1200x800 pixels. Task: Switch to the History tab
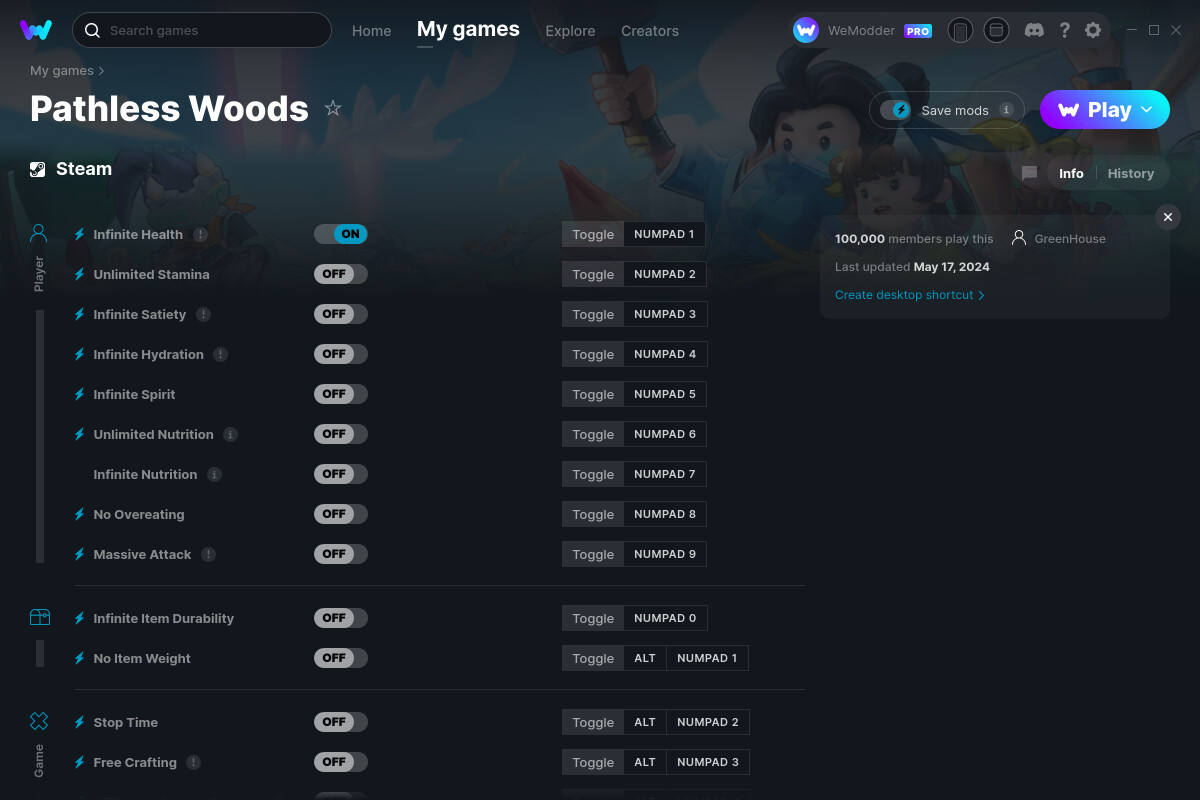click(x=1130, y=173)
